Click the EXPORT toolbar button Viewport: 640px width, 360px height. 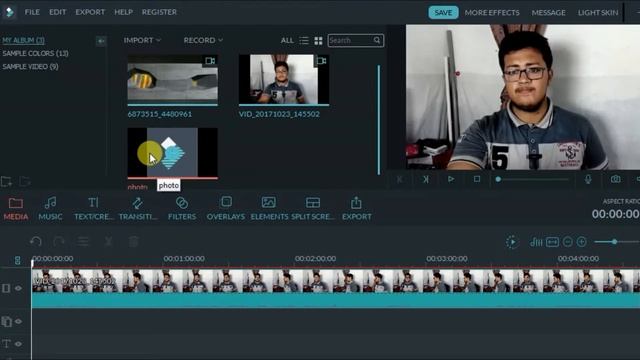pyautogui.click(x=356, y=209)
